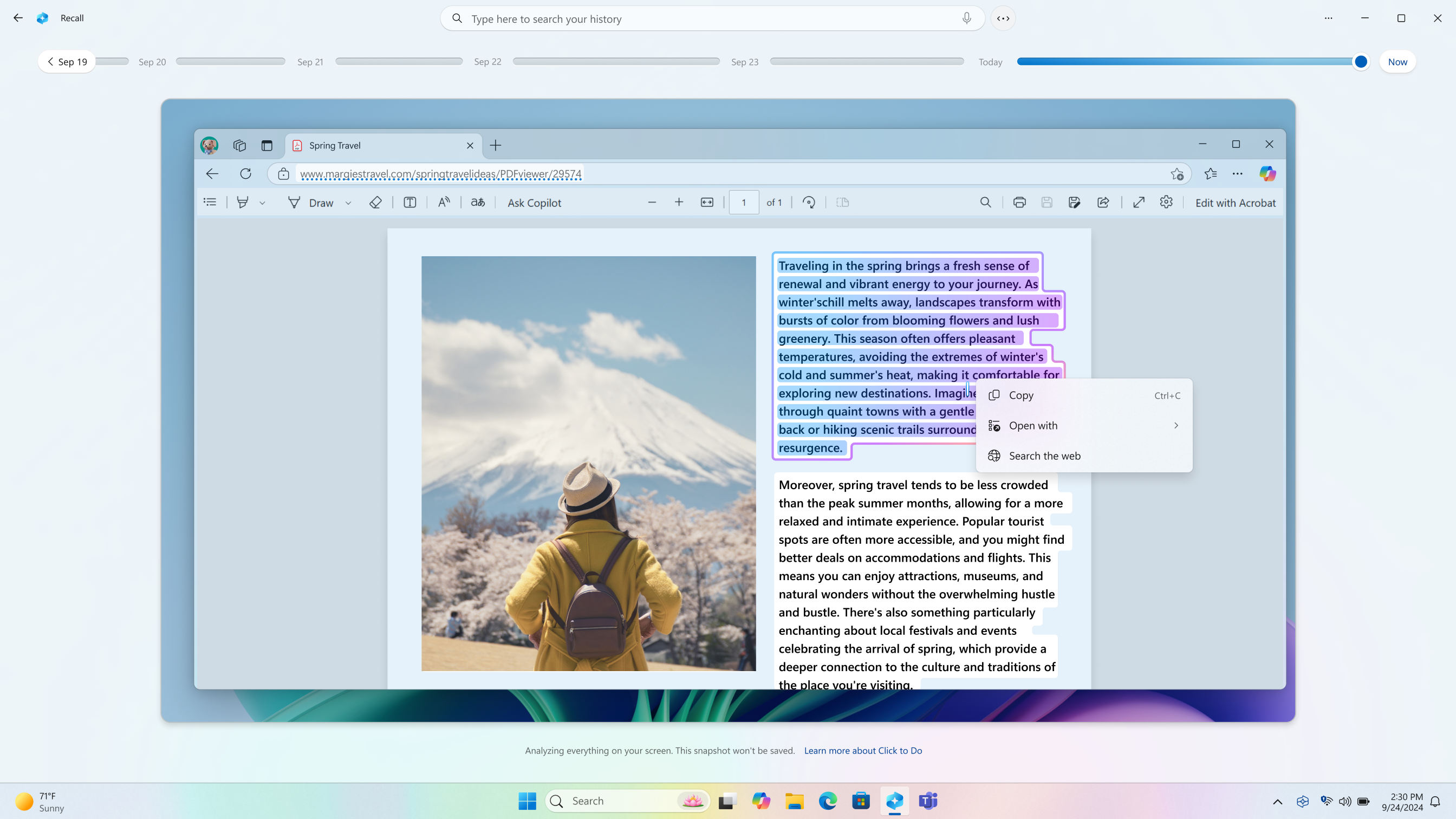1456x819 pixels.
Task: Toggle the Two-page view icon
Action: tap(843, 202)
